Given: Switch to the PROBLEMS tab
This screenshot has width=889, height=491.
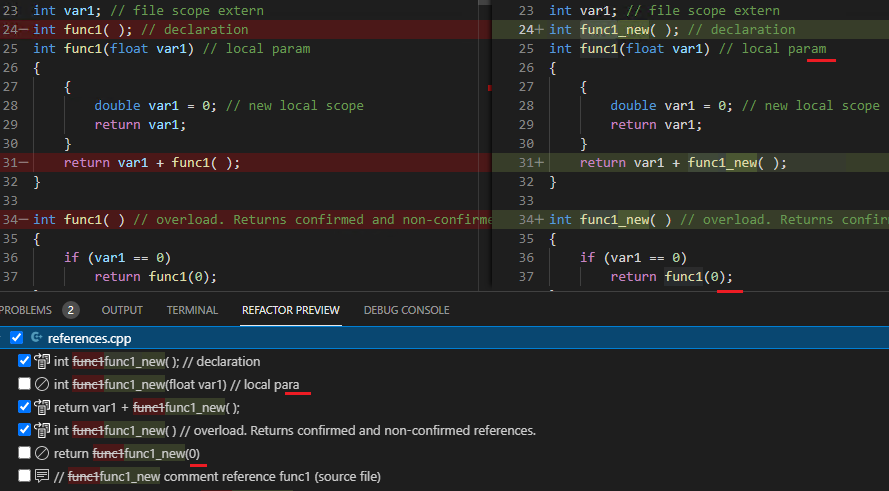Looking at the screenshot, I should pos(26,310).
